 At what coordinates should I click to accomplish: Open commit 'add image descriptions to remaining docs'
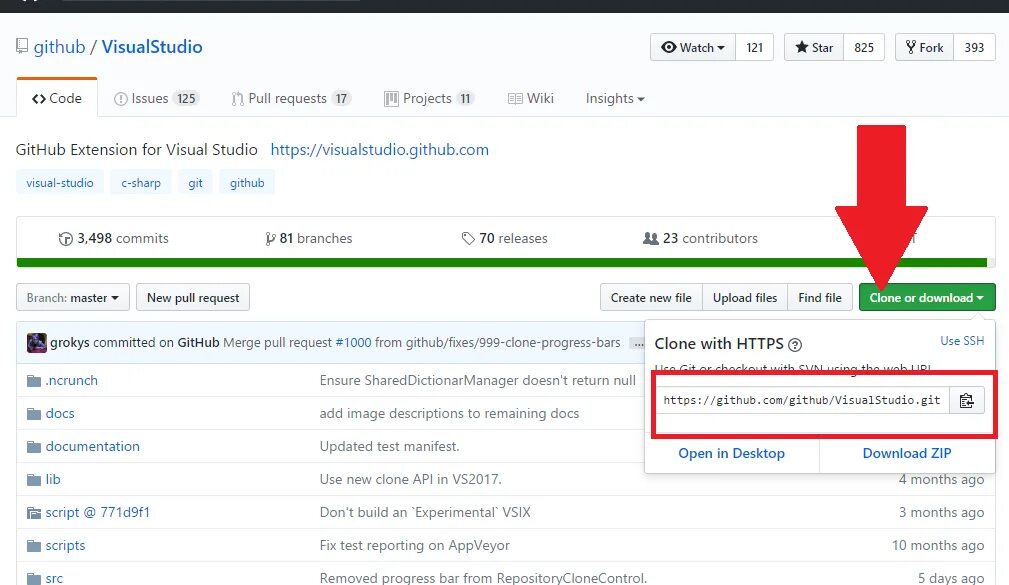click(x=449, y=413)
